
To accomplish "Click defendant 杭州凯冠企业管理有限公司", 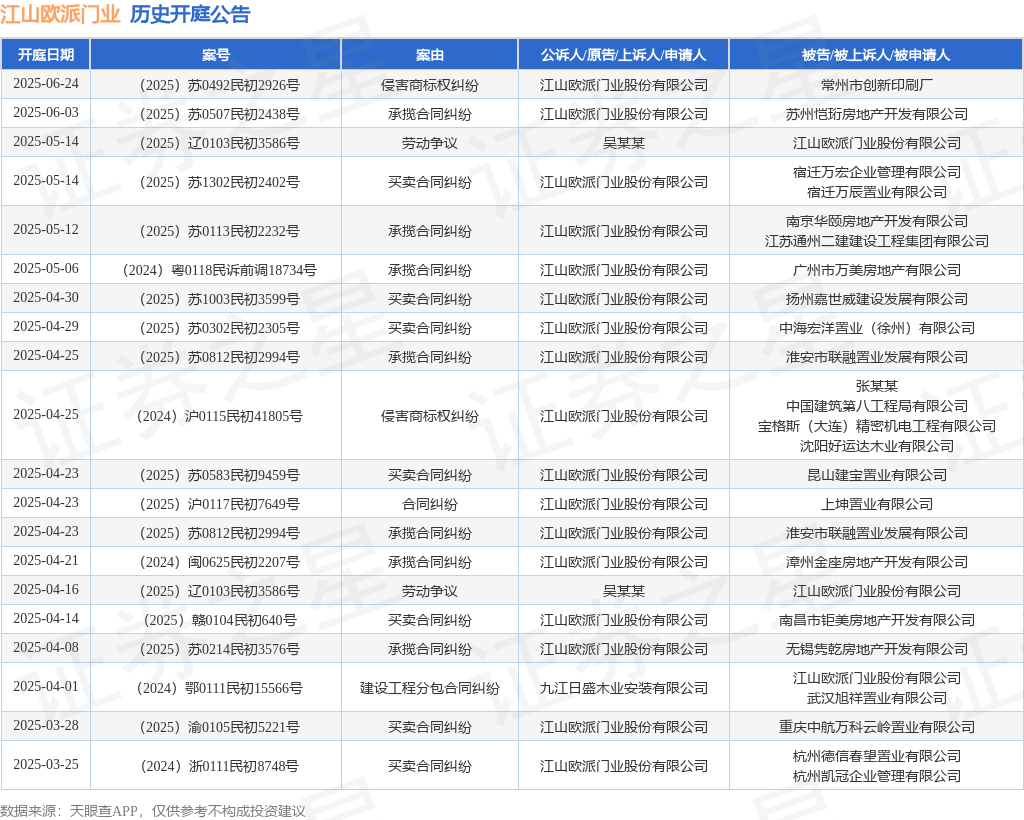I will click(876, 776).
